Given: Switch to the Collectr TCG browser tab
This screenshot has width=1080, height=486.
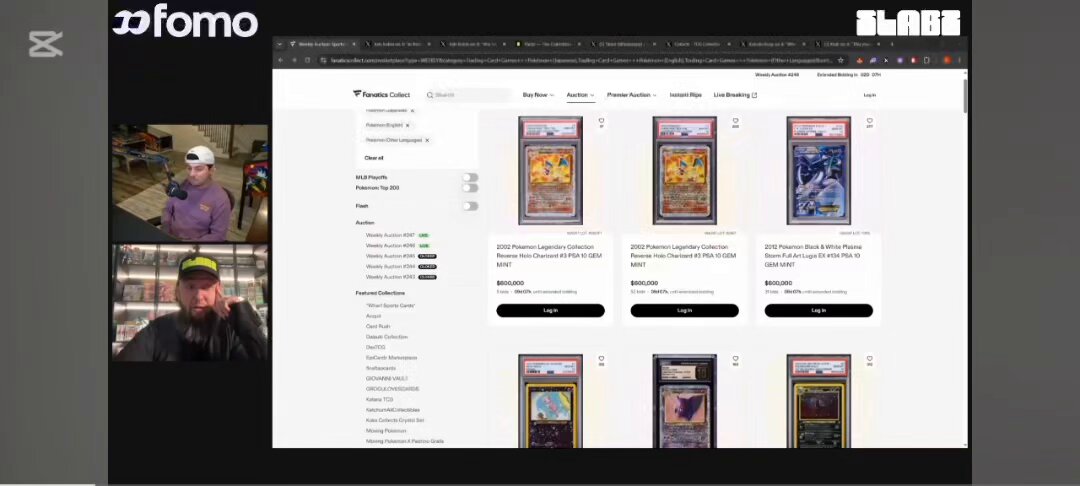Looking at the screenshot, I should click(697, 44).
